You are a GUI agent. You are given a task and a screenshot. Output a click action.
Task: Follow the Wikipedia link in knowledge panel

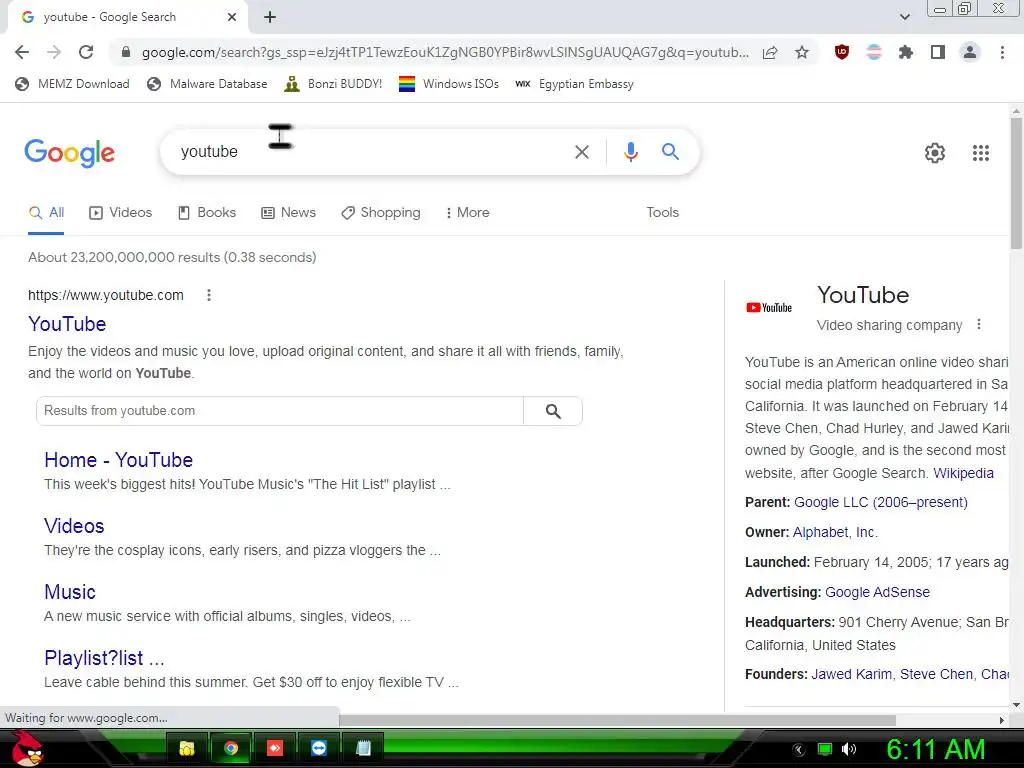pyautogui.click(x=963, y=473)
